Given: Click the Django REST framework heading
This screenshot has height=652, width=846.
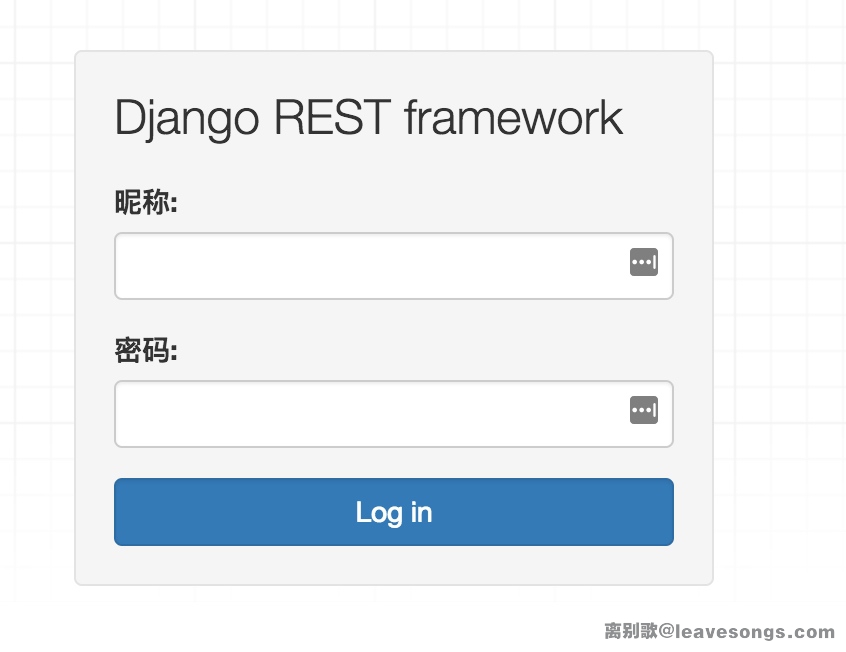Looking at the screenshot, I should 369,119.
